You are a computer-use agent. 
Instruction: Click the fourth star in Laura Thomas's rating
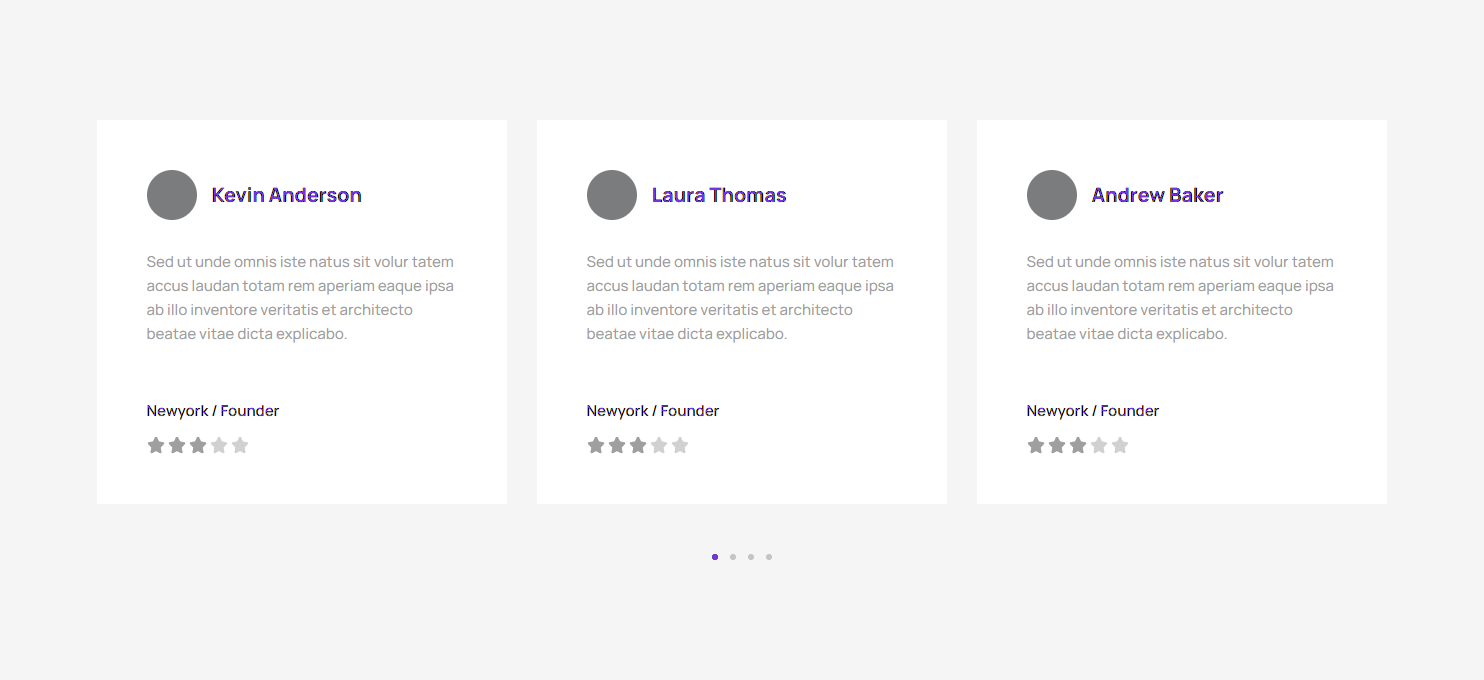(x=659, y=445)
